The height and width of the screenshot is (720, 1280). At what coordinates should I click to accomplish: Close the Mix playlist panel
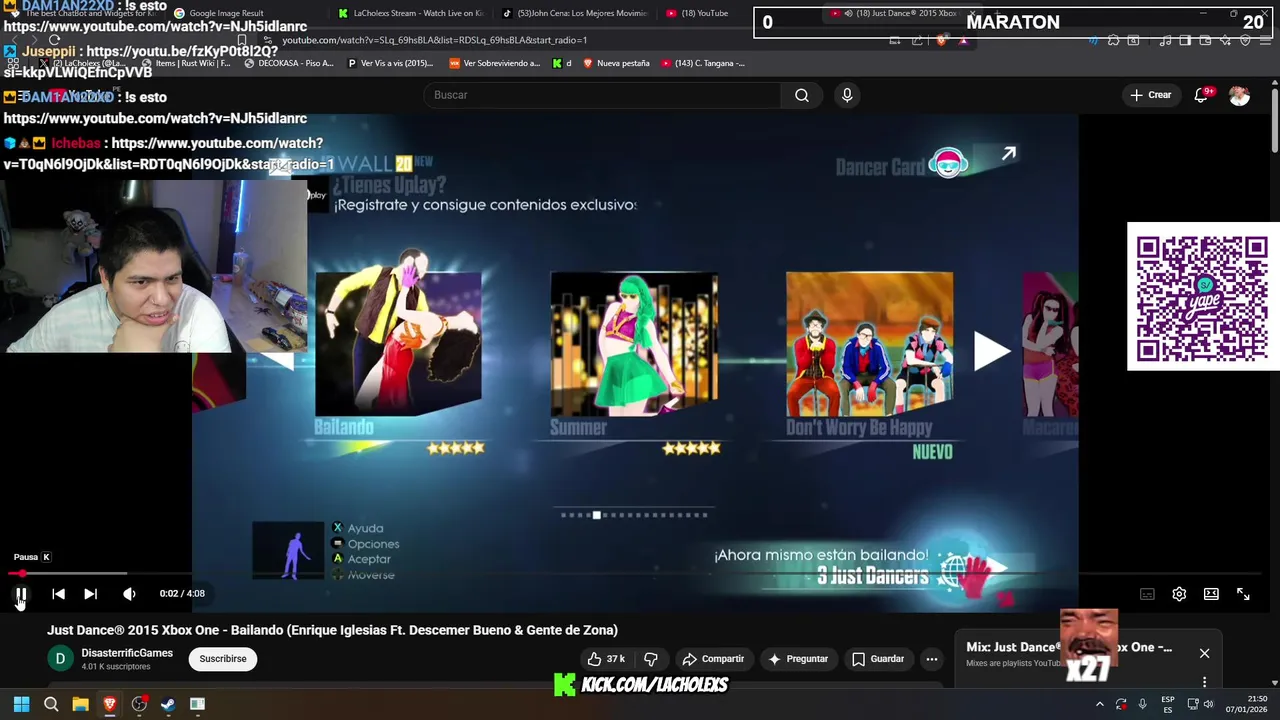(x=1204, y=653)
